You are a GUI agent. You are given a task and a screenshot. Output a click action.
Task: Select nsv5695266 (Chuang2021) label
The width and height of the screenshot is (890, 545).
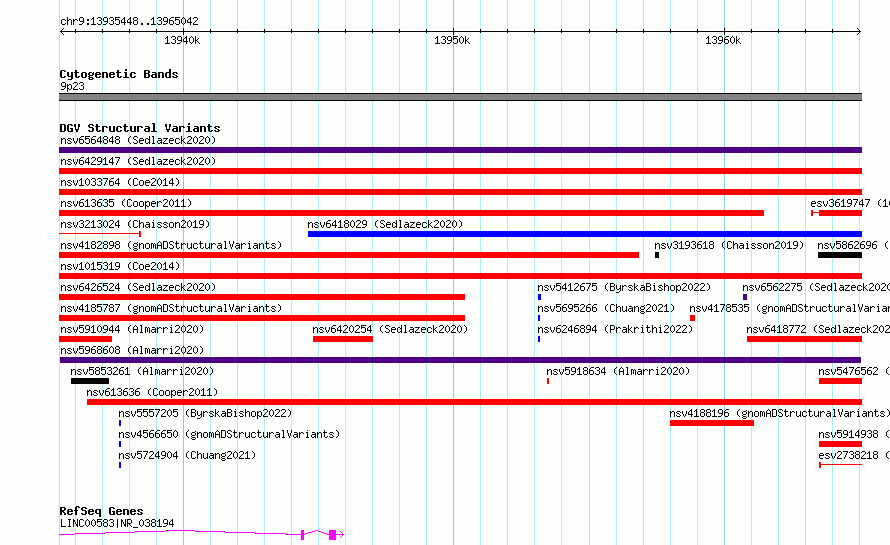[606, 308]
